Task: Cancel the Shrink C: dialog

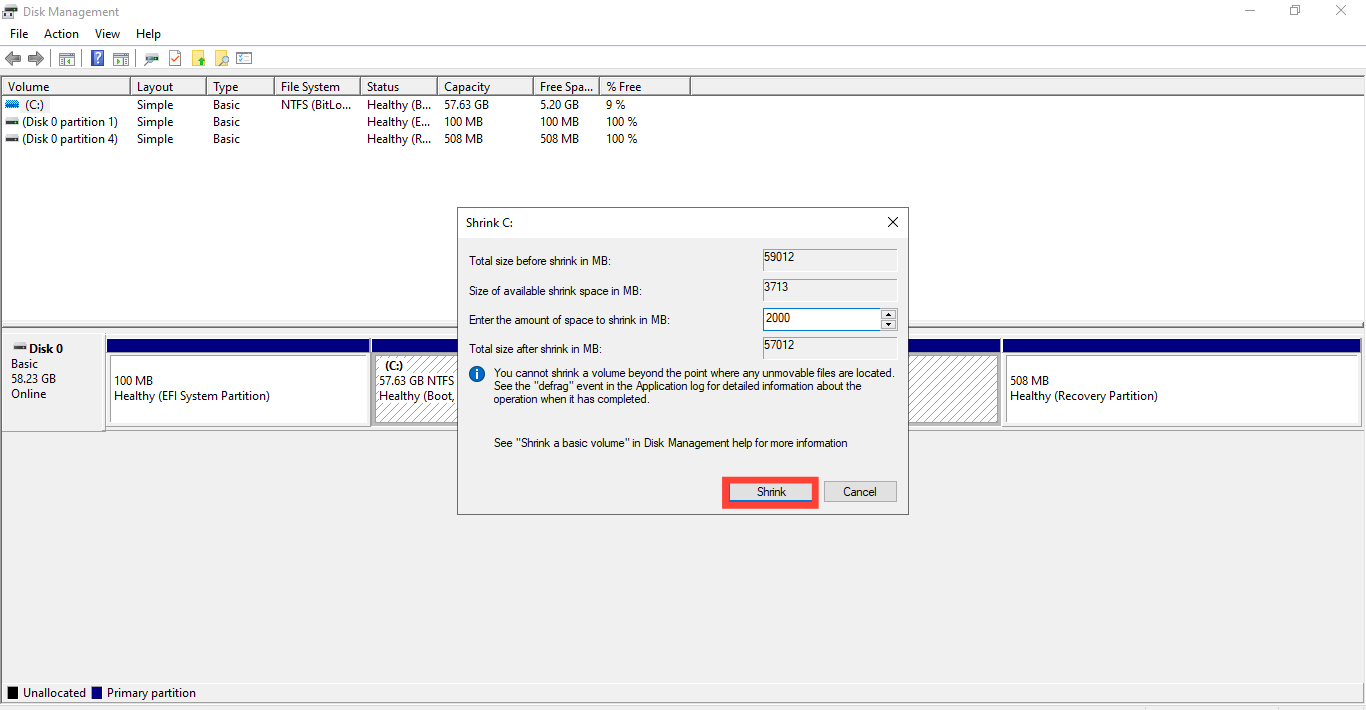Action: (859, 492)
